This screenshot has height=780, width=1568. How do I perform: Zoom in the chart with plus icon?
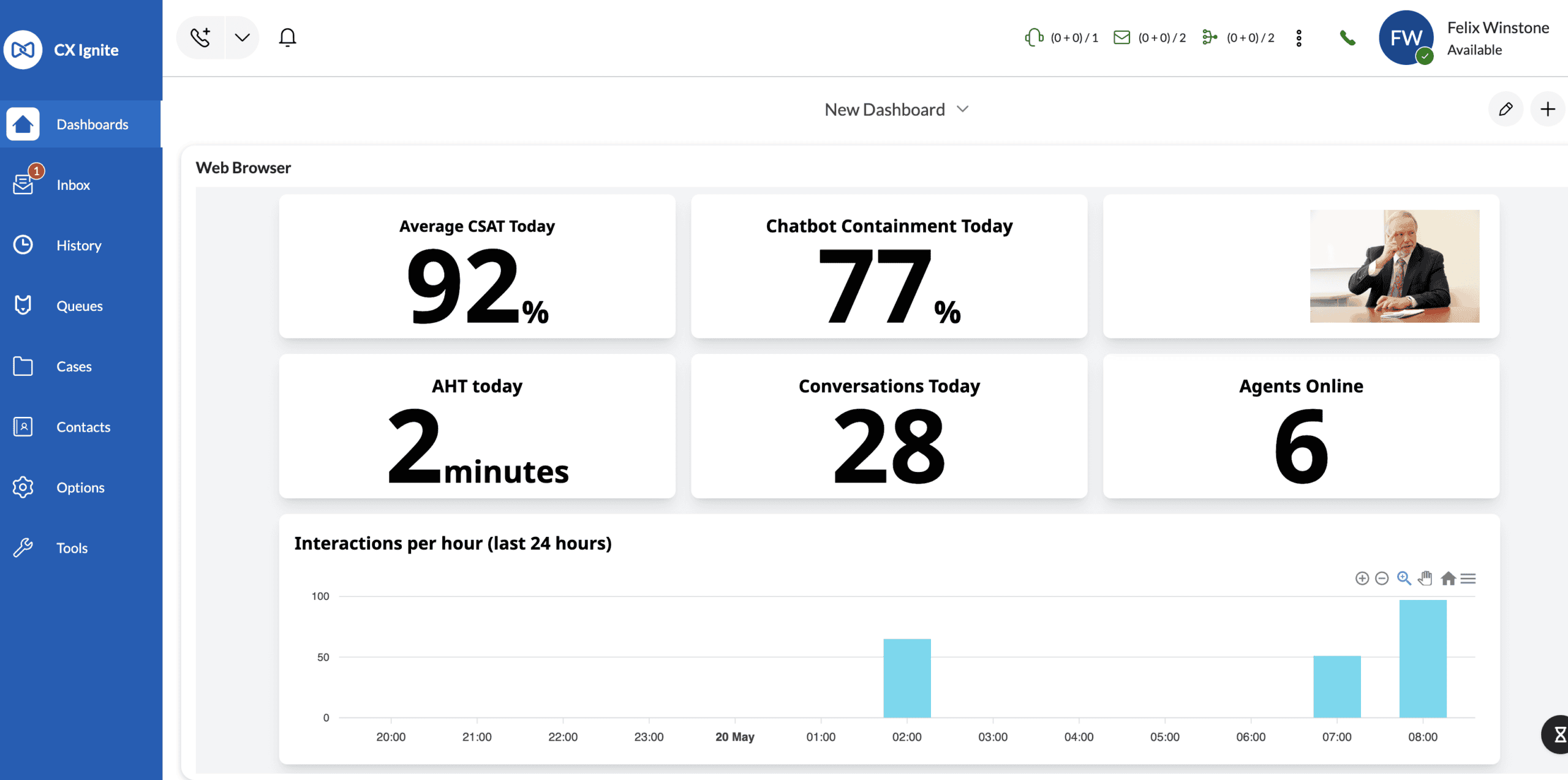click(x=1362, y=579)
